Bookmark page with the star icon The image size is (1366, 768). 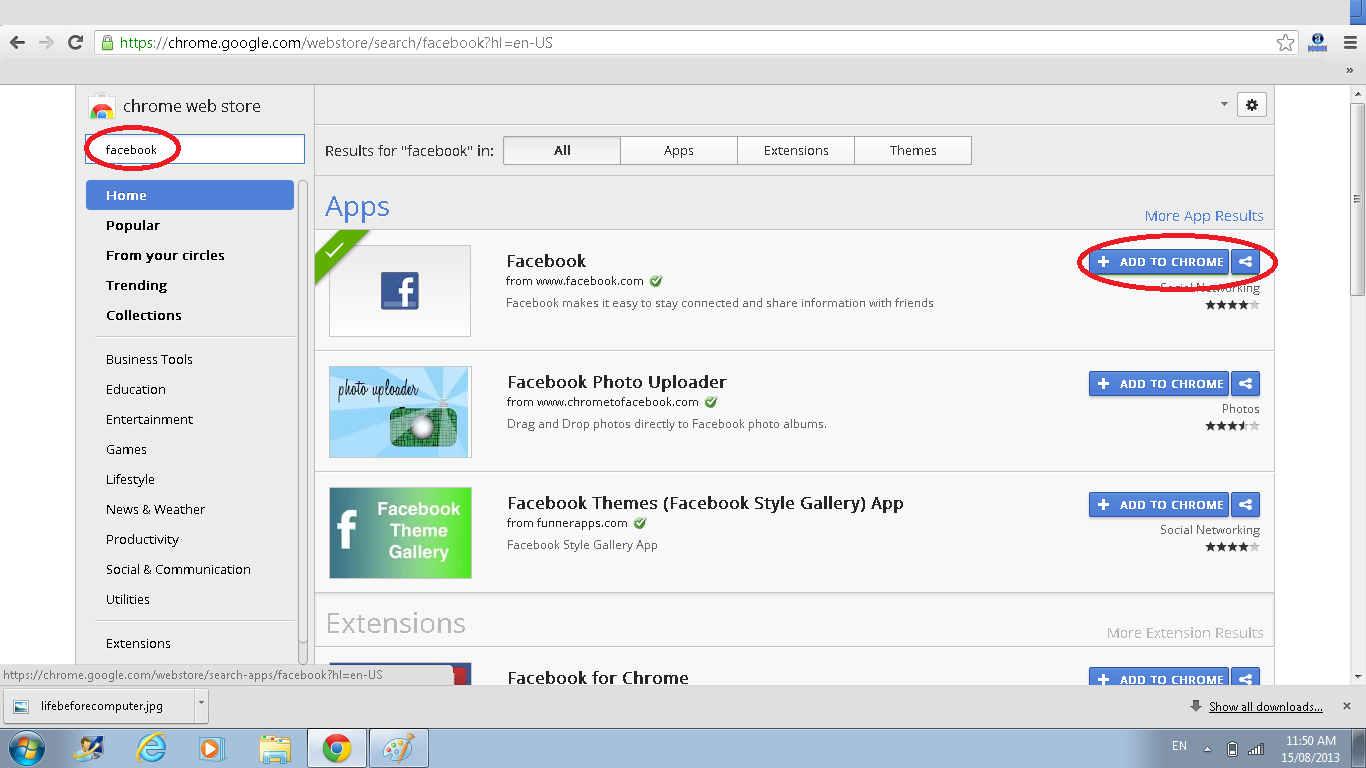coord(1286,43)
